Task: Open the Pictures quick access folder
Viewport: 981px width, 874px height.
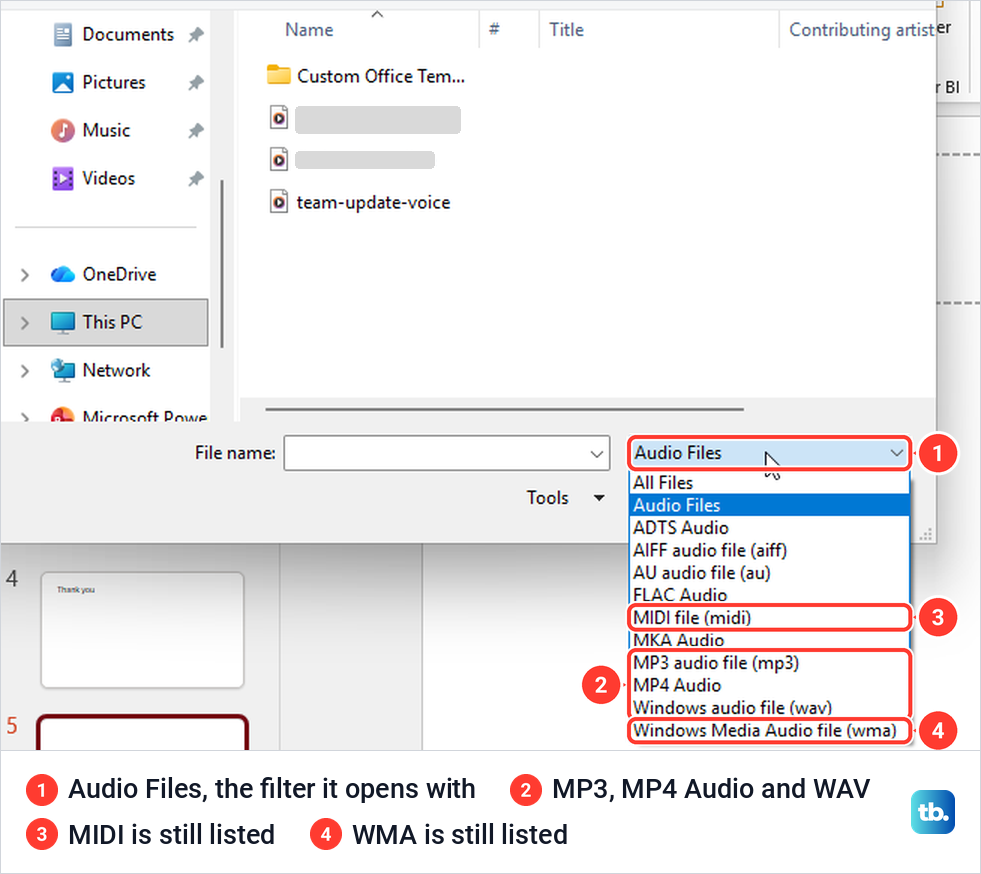Action: tap(113, 83)
